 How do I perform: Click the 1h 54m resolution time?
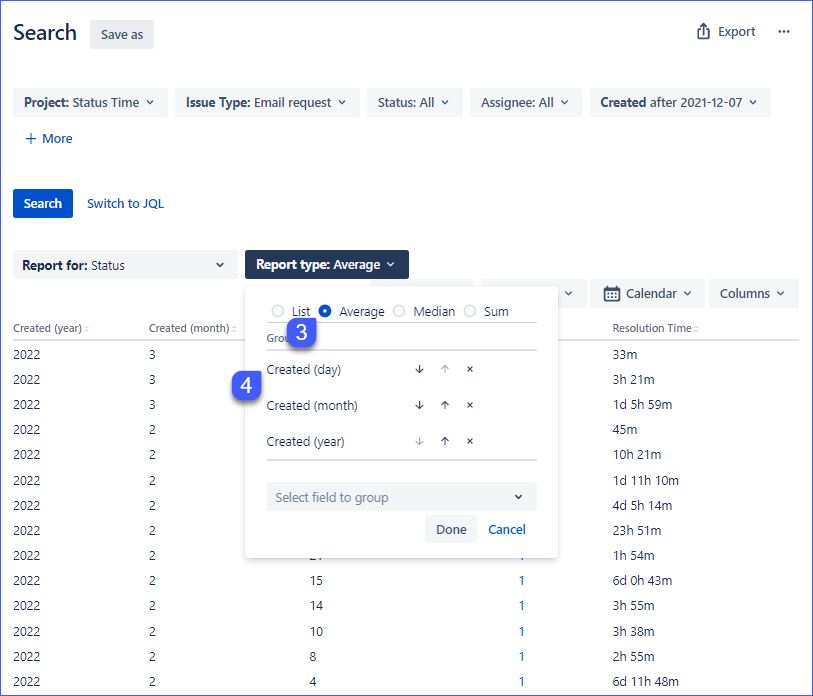(x=633, y=555)
